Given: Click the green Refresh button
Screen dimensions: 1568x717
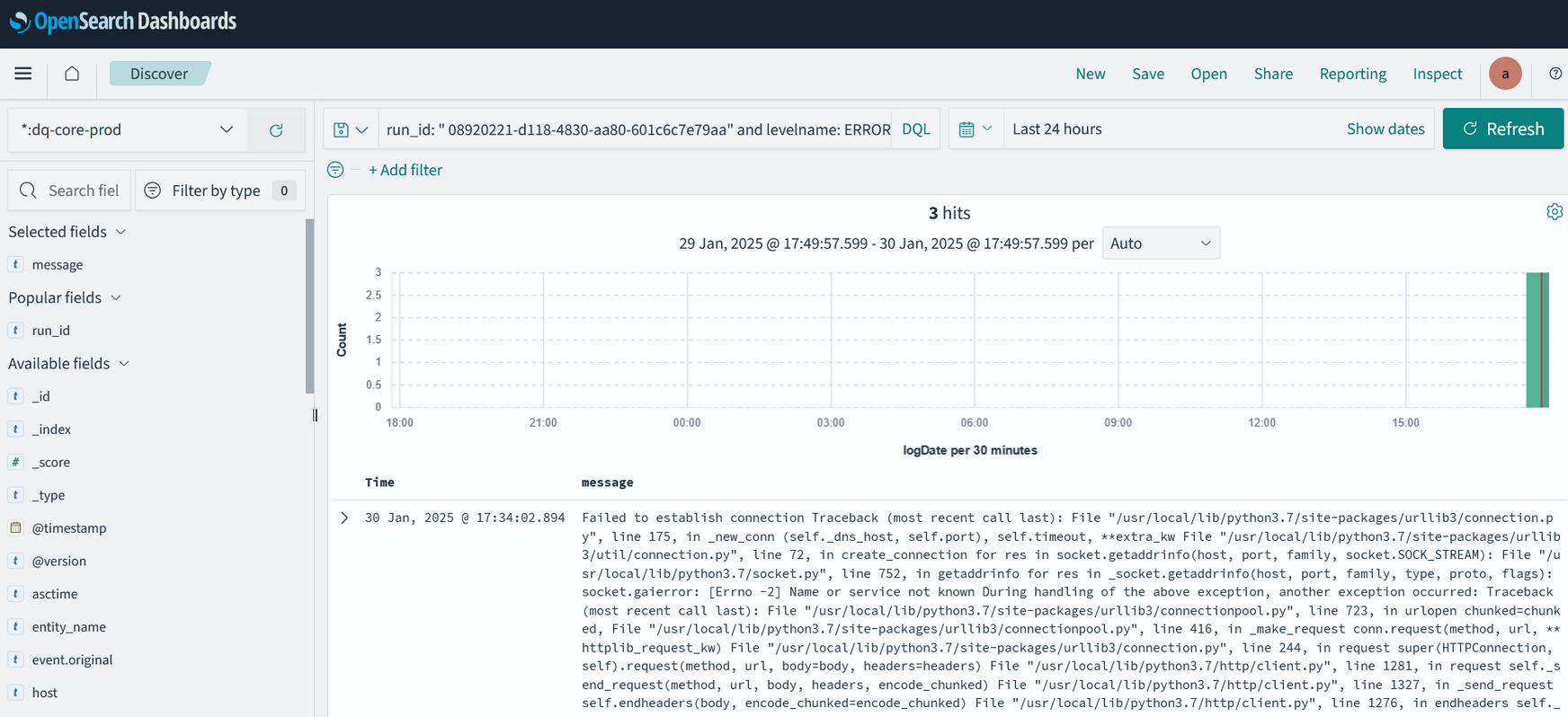Looking at the screenshot, I should pyautogui.click(x=1502, y=129).
